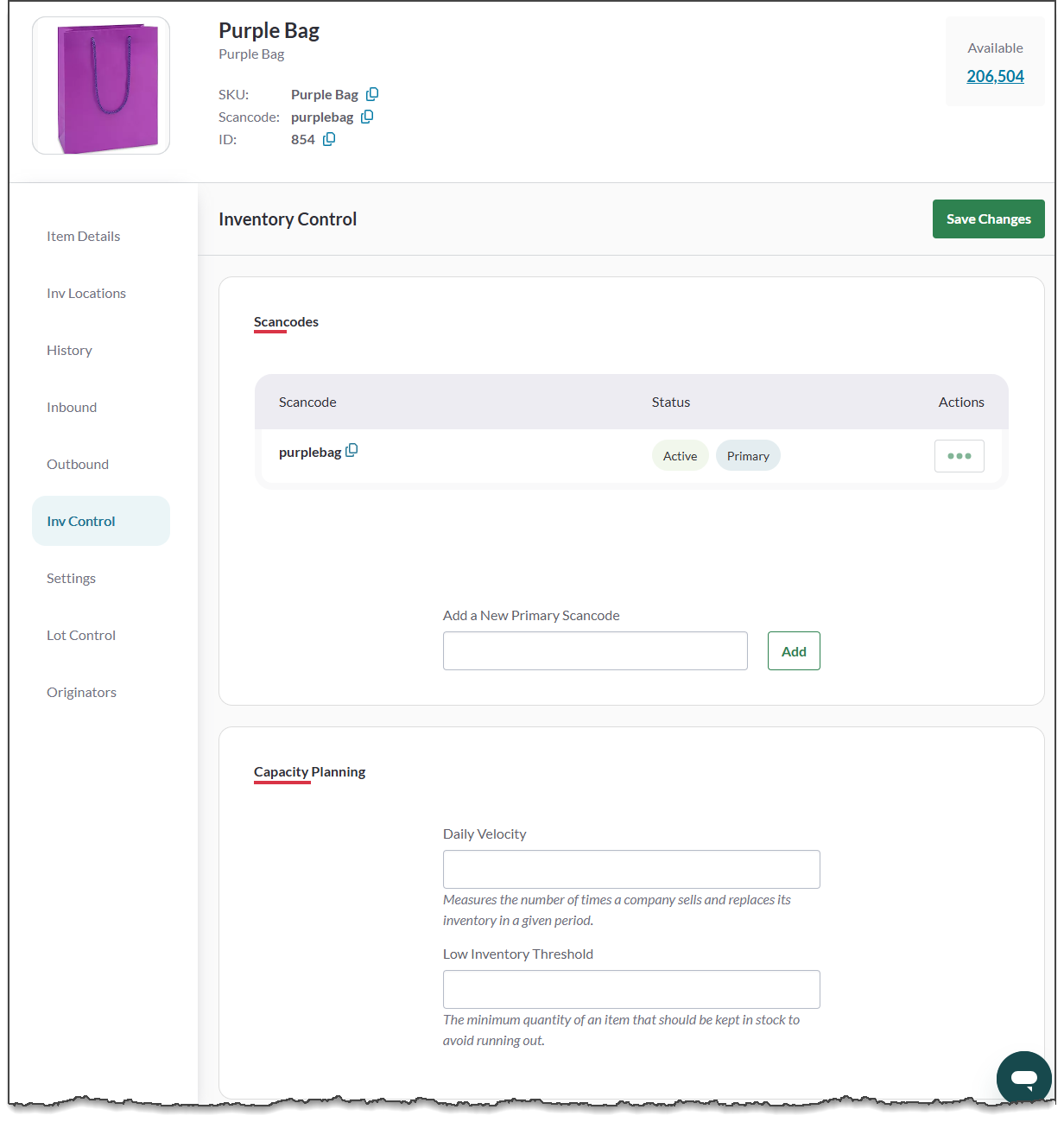The width and height of the screenshot is (1064, 1122).
Task: Open the History tab
Action: pyautogui.click(x=69, y=350)
